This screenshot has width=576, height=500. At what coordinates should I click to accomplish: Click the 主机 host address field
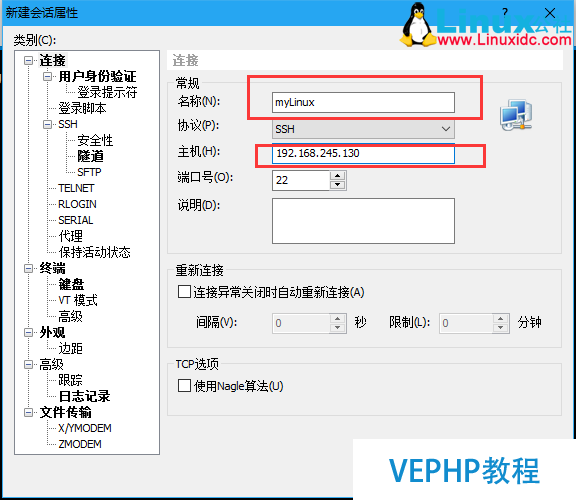[363, 154]
